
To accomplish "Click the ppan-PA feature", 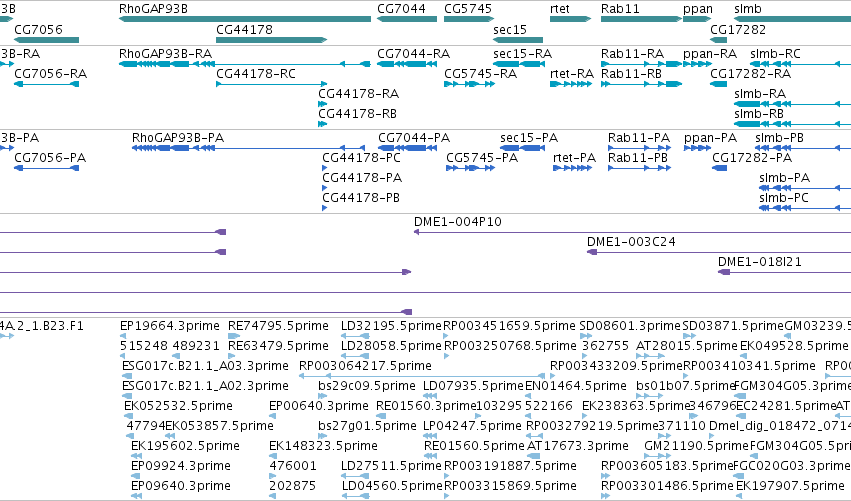I will 697,148.
